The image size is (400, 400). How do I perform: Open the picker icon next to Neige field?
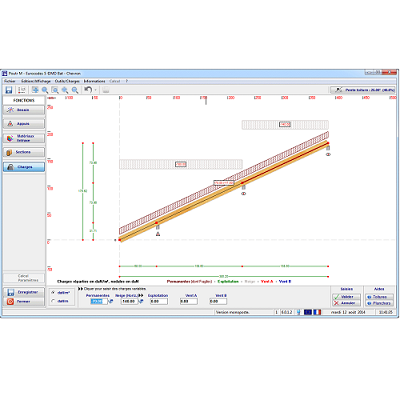pos(141,301)
